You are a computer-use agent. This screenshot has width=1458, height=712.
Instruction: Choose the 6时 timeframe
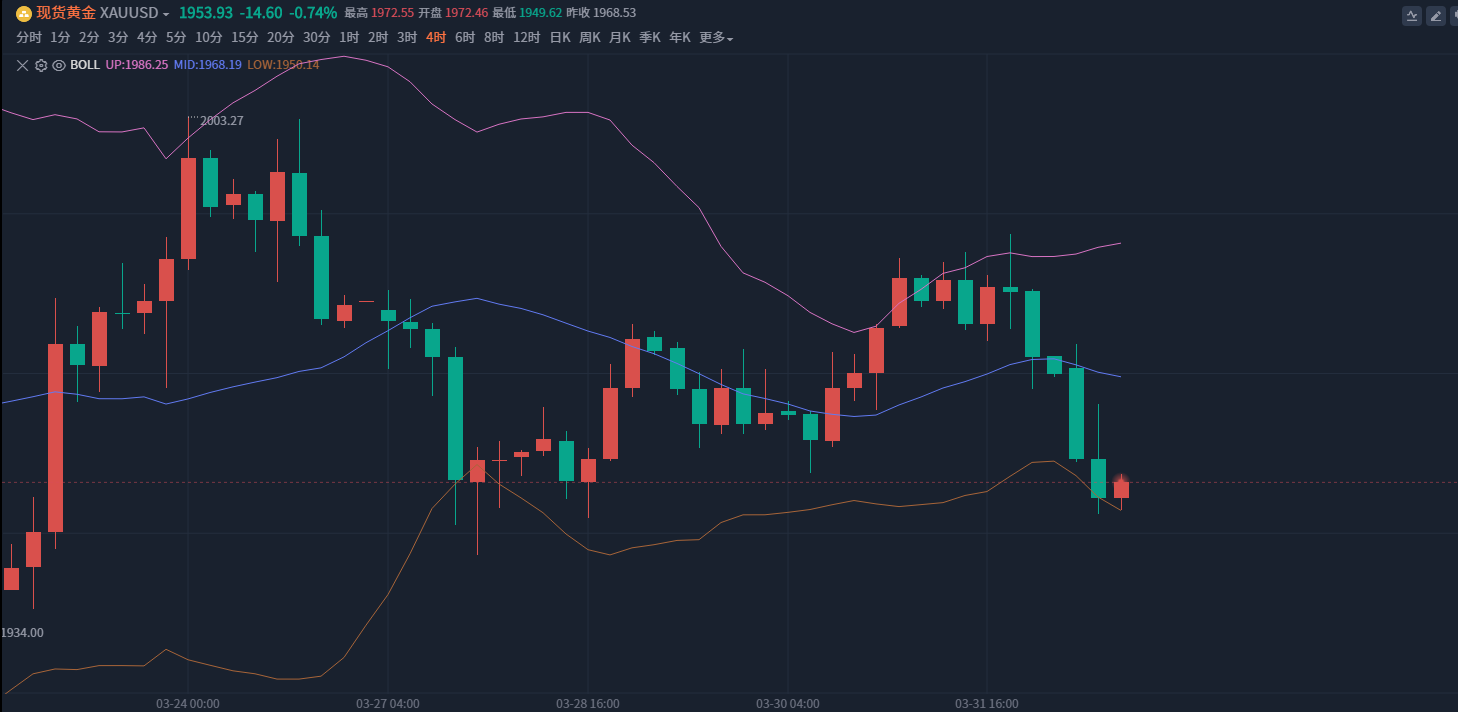coord(465,38)
